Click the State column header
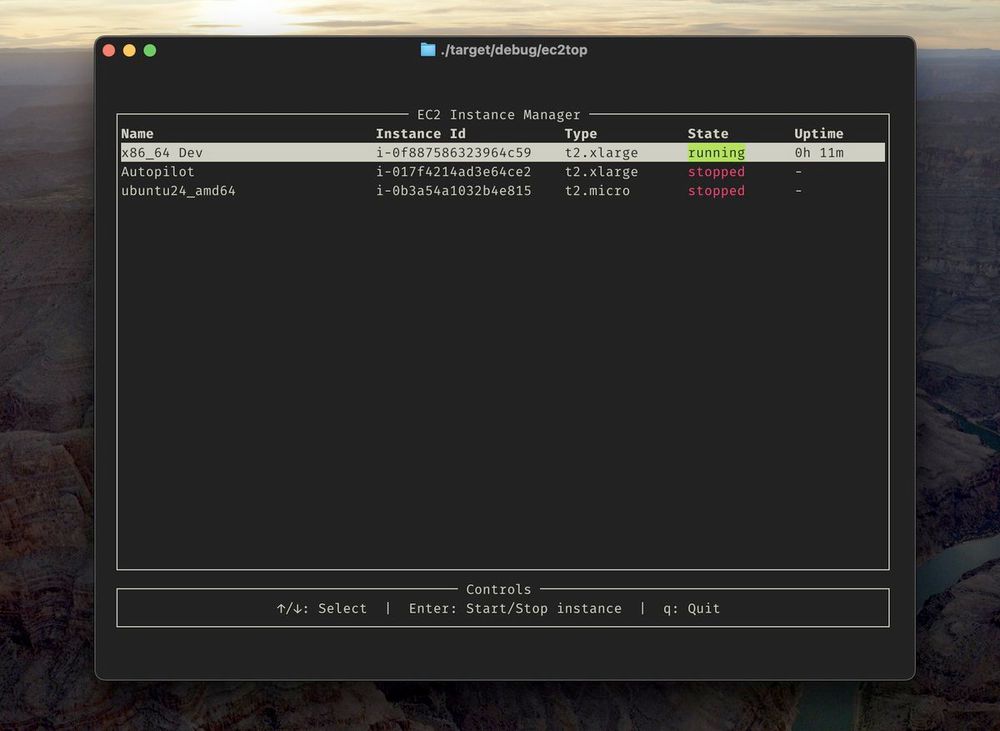 [x=708, y=133]
